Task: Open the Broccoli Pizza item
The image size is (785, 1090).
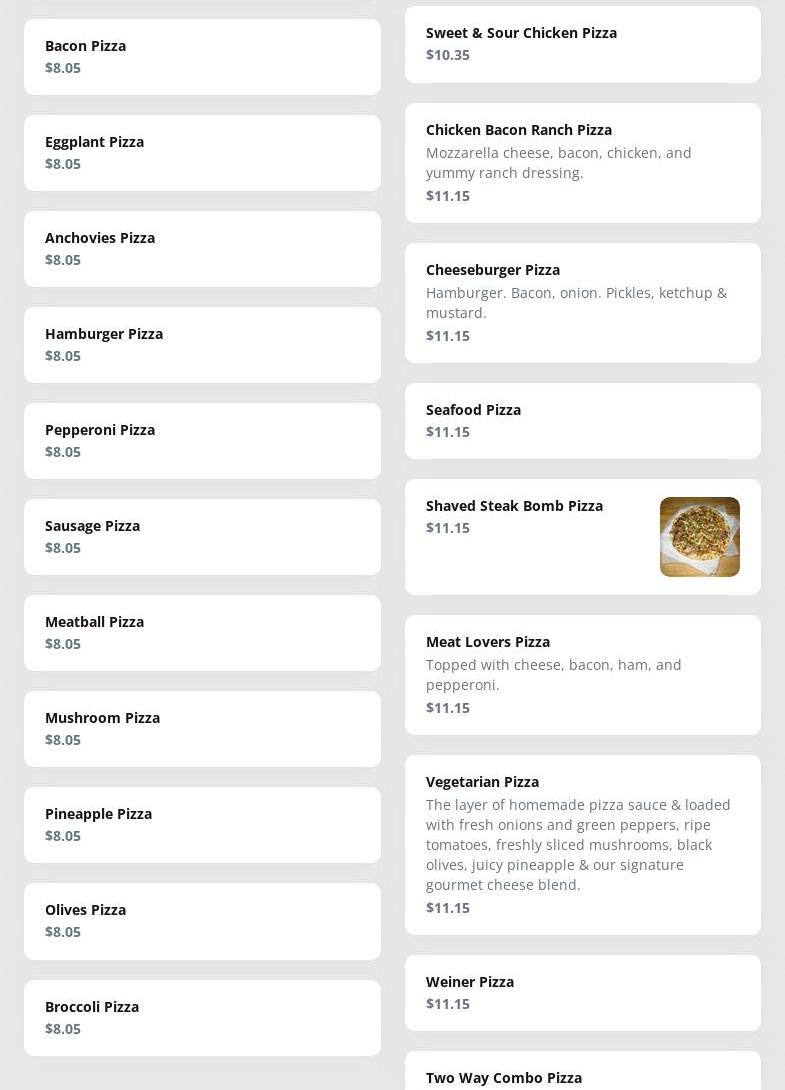Action: [202, 1017]
